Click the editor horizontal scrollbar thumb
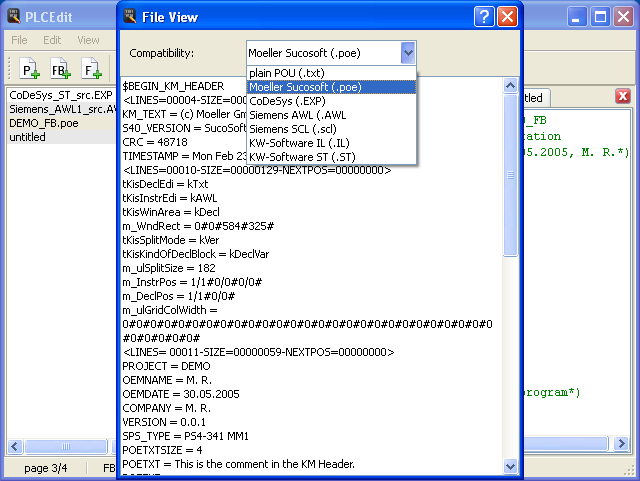This screenshot has width=640, height=481. pyautogui.click(x=566, y=443)
